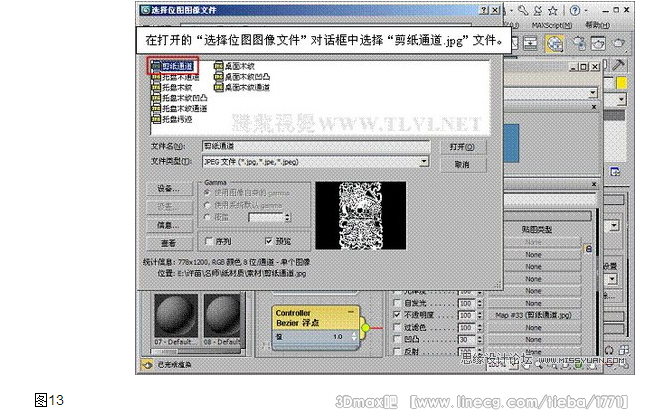The width and height of the screenshot is (657, 419).
Task: Click the 取消 button
Action: pos(463,165)
